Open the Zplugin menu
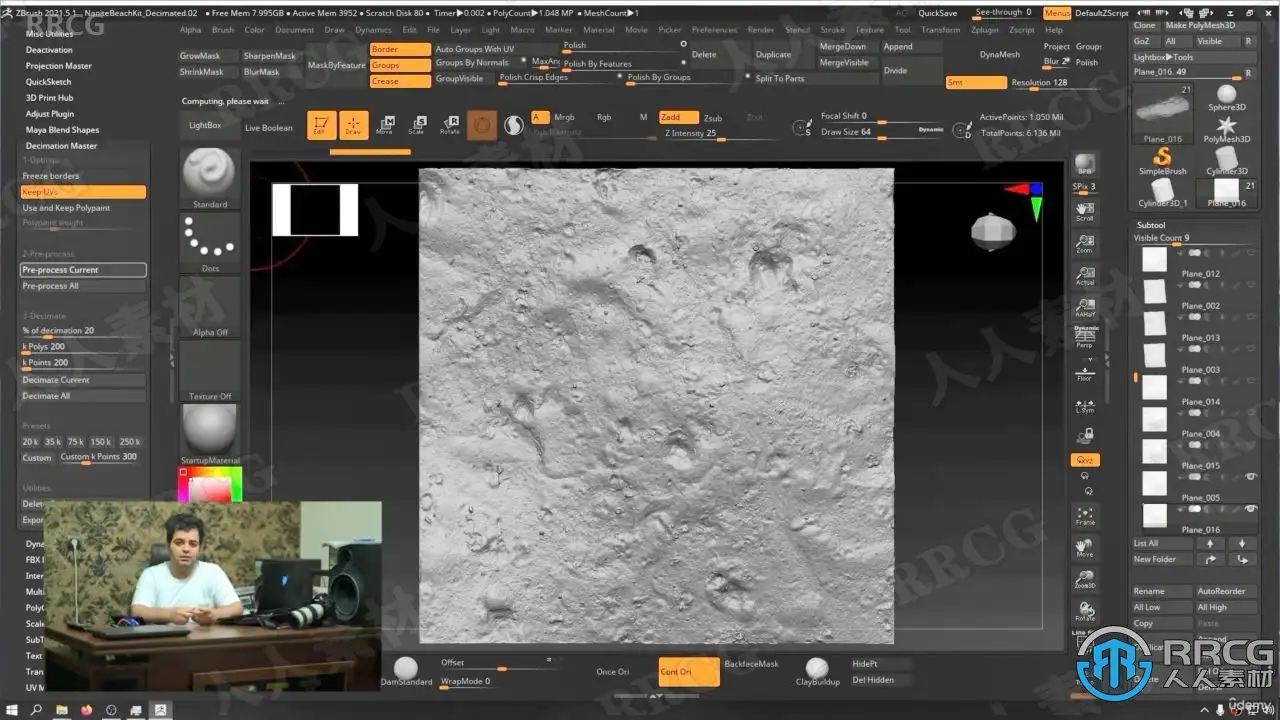The width and height of the screenshot is (1280, 720). pyautogui.click(x=984, y=30)
